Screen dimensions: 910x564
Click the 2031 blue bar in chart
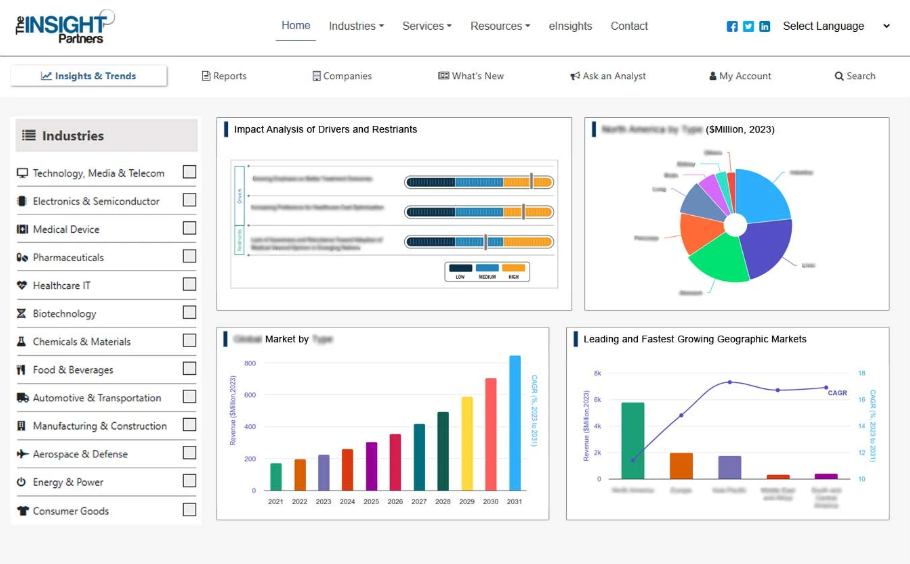(x=515, y=423)
